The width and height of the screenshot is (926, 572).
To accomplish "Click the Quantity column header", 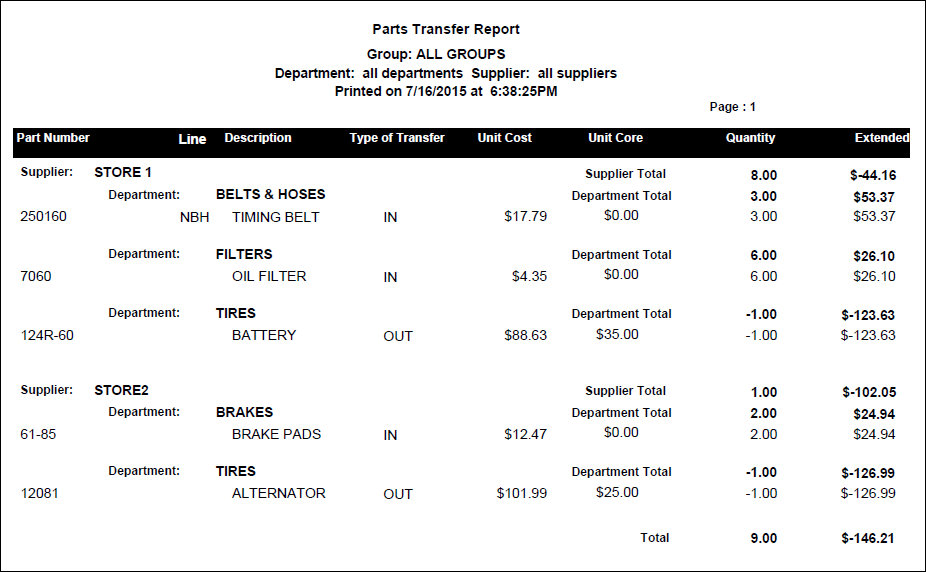I will [750, 138].
